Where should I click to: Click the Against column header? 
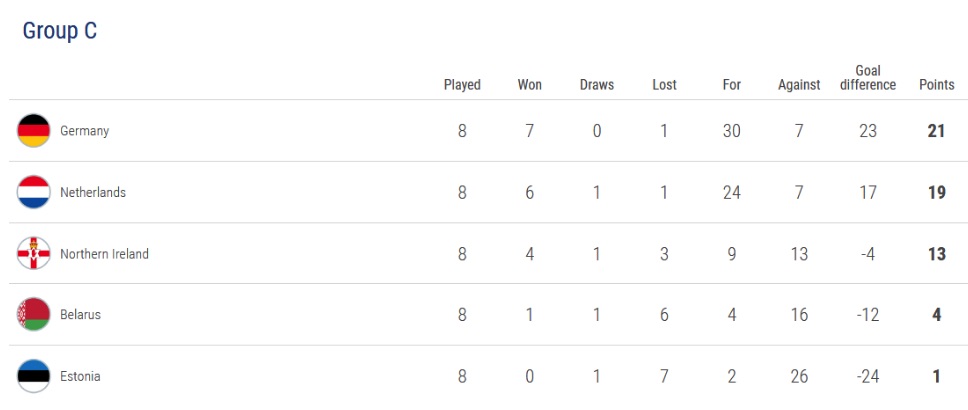[799, 85]
